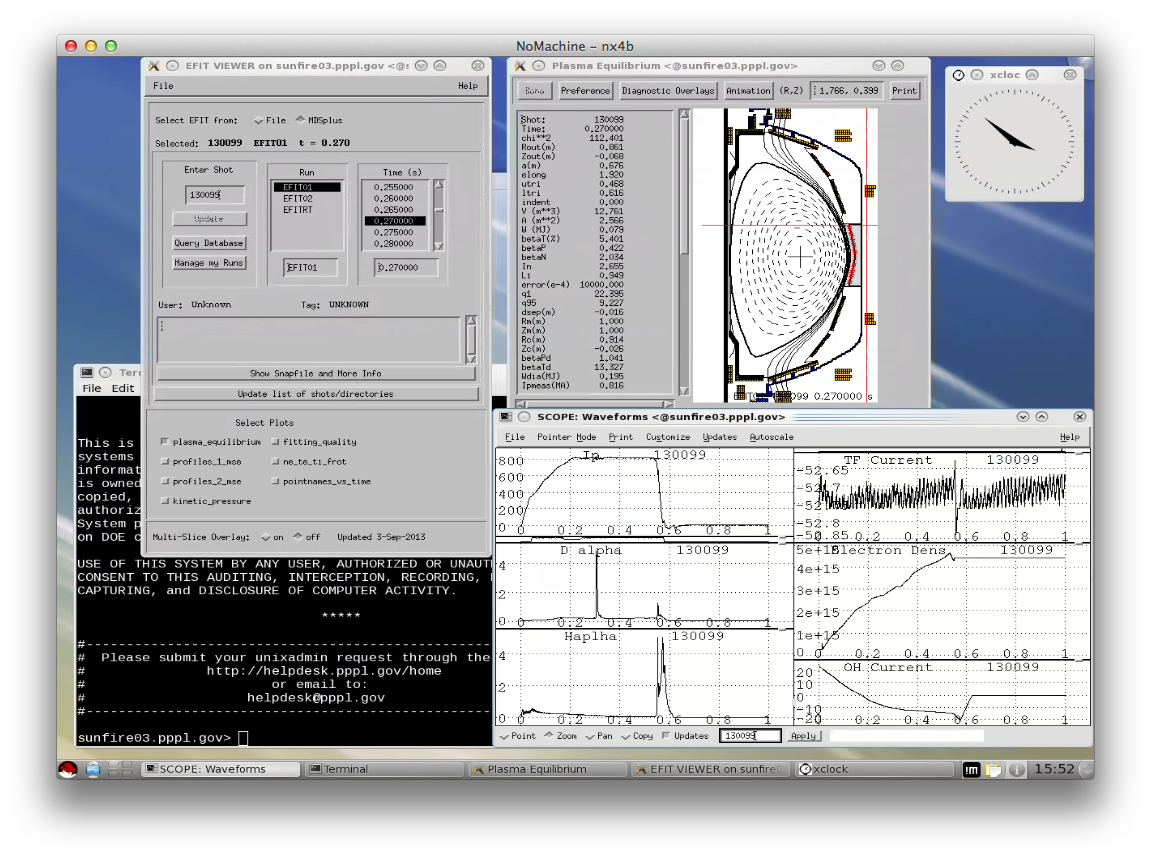Open Diagnostic Overlays in Plasma Equilibrium
Image resolution: width=1151 pixels, height=858 pixels.
(x=668, y=91)
